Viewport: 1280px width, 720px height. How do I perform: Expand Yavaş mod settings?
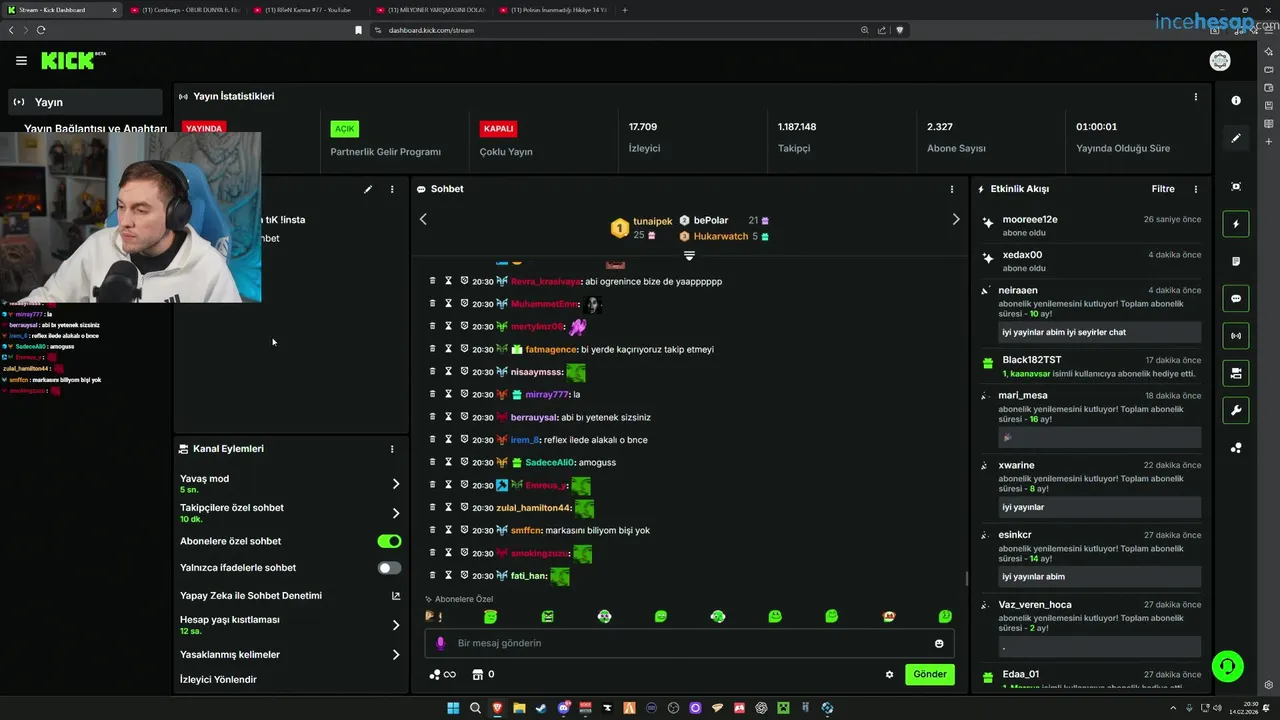[x=395, y=484]
